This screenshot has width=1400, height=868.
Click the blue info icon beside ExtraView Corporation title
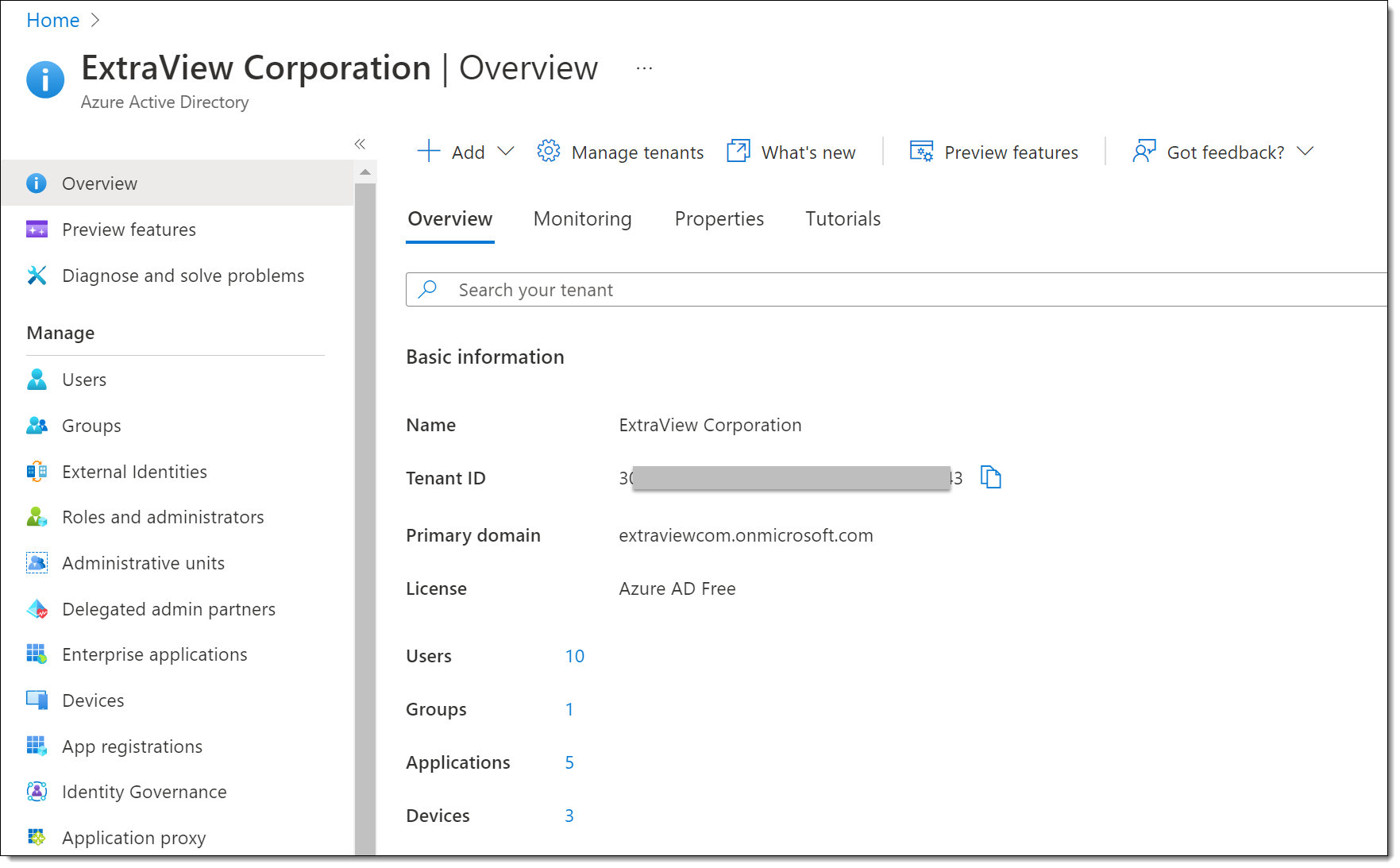[45, 79]
